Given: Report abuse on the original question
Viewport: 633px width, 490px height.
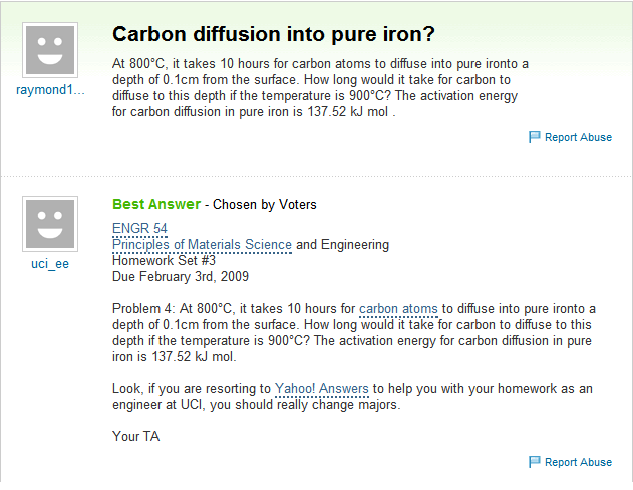Looking at the screenshot, I should point(578,137).
